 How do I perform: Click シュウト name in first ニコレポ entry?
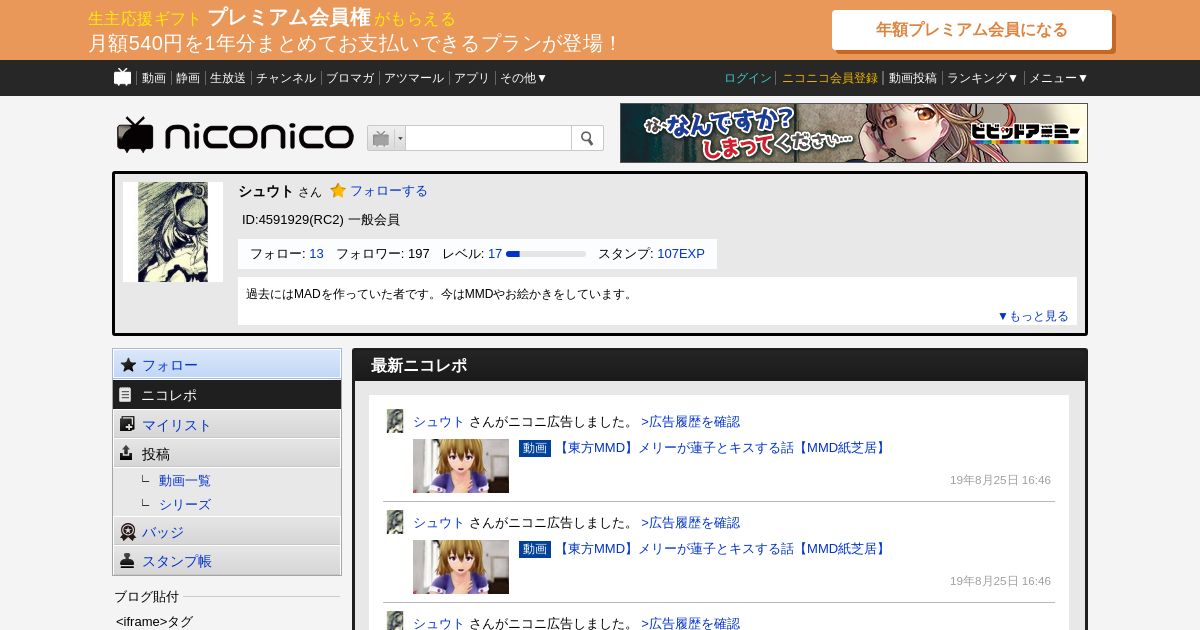pyautogui.click(x=439, y=422)
